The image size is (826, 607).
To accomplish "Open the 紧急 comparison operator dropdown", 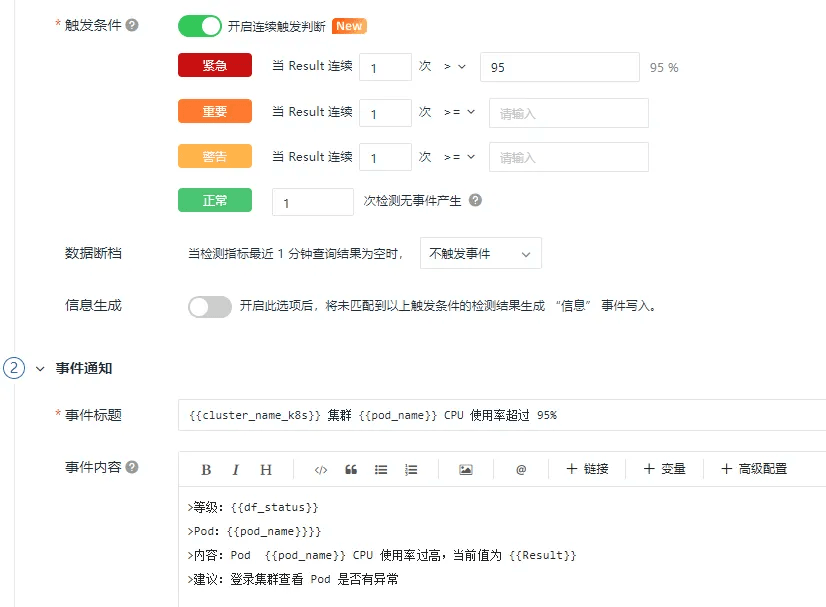I will coord(455,67).
